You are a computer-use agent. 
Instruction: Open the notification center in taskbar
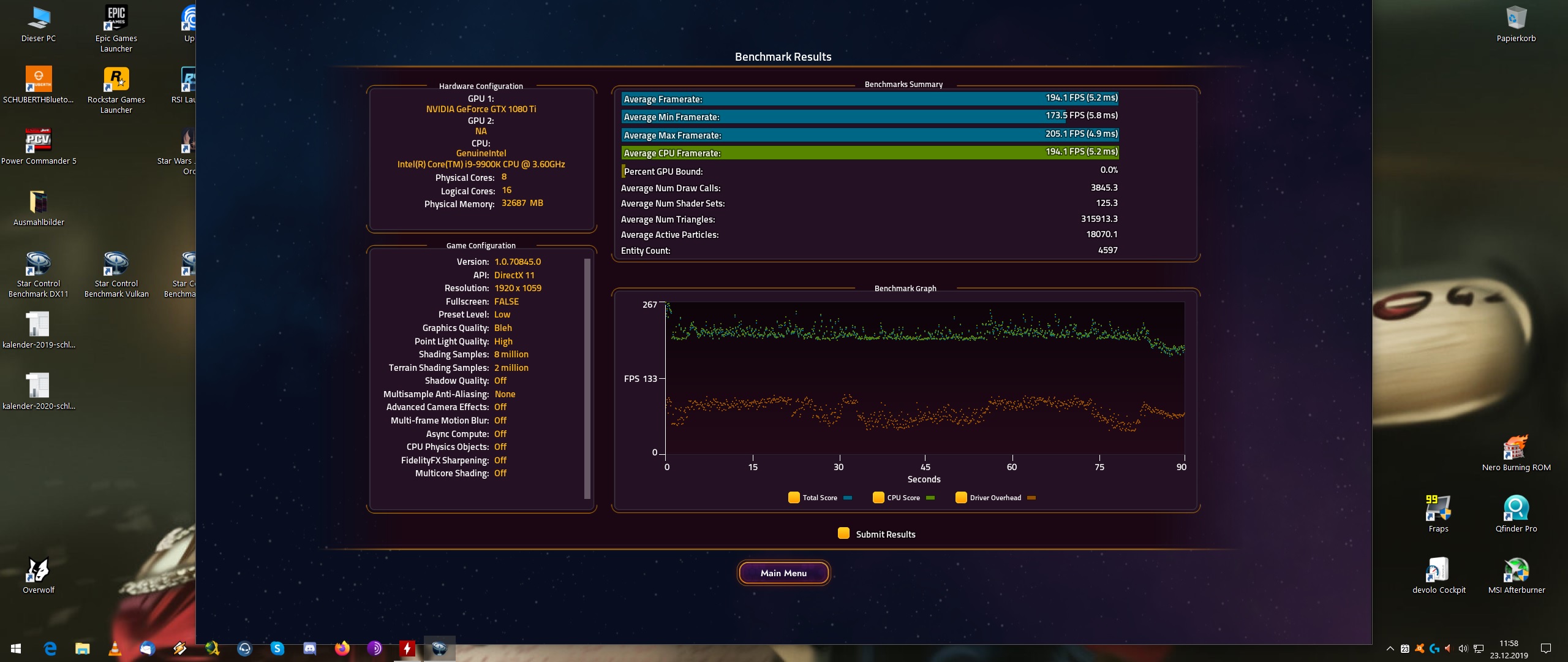pos(1545,649)
